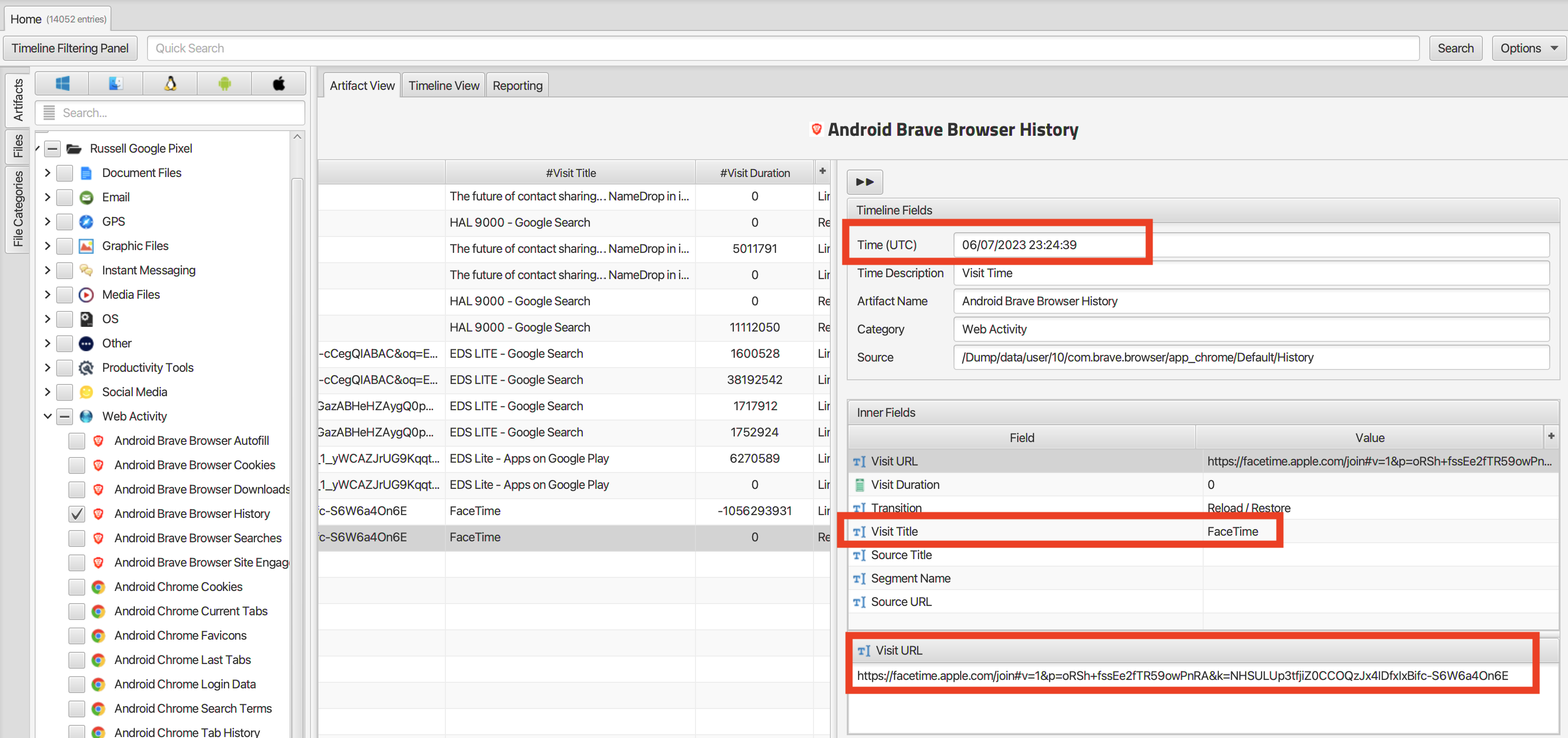
Task: Sort by the #Visit Title column header
Action: pos(570,173)
